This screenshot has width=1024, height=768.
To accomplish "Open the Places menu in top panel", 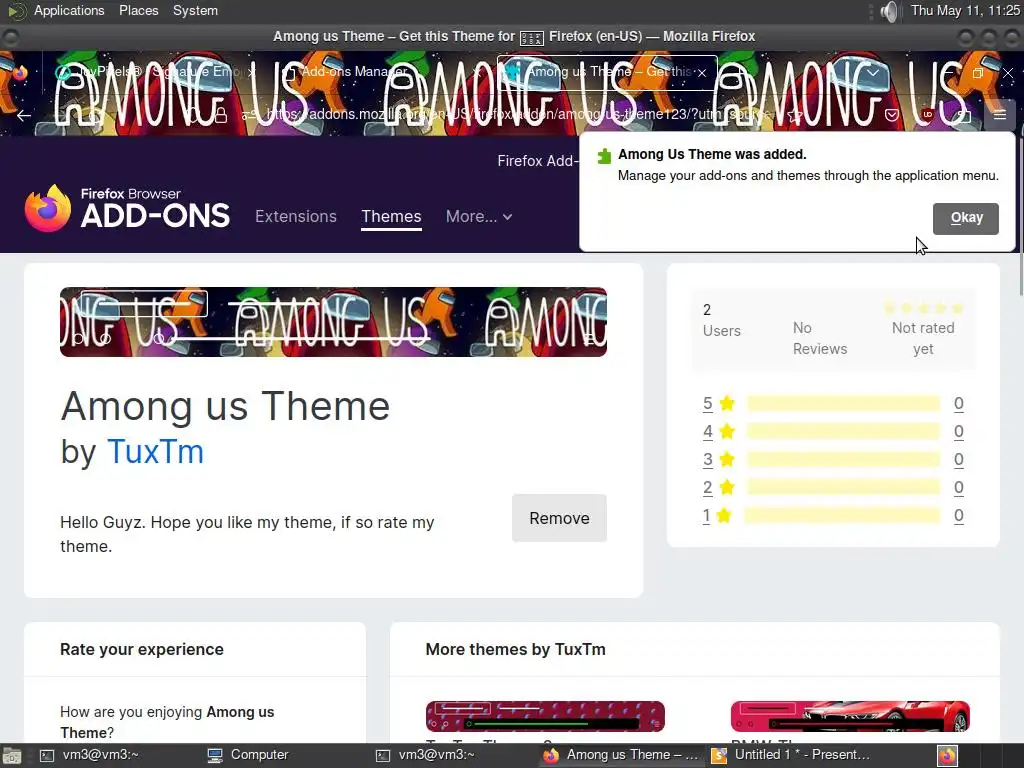I will [x=138, y=10].
